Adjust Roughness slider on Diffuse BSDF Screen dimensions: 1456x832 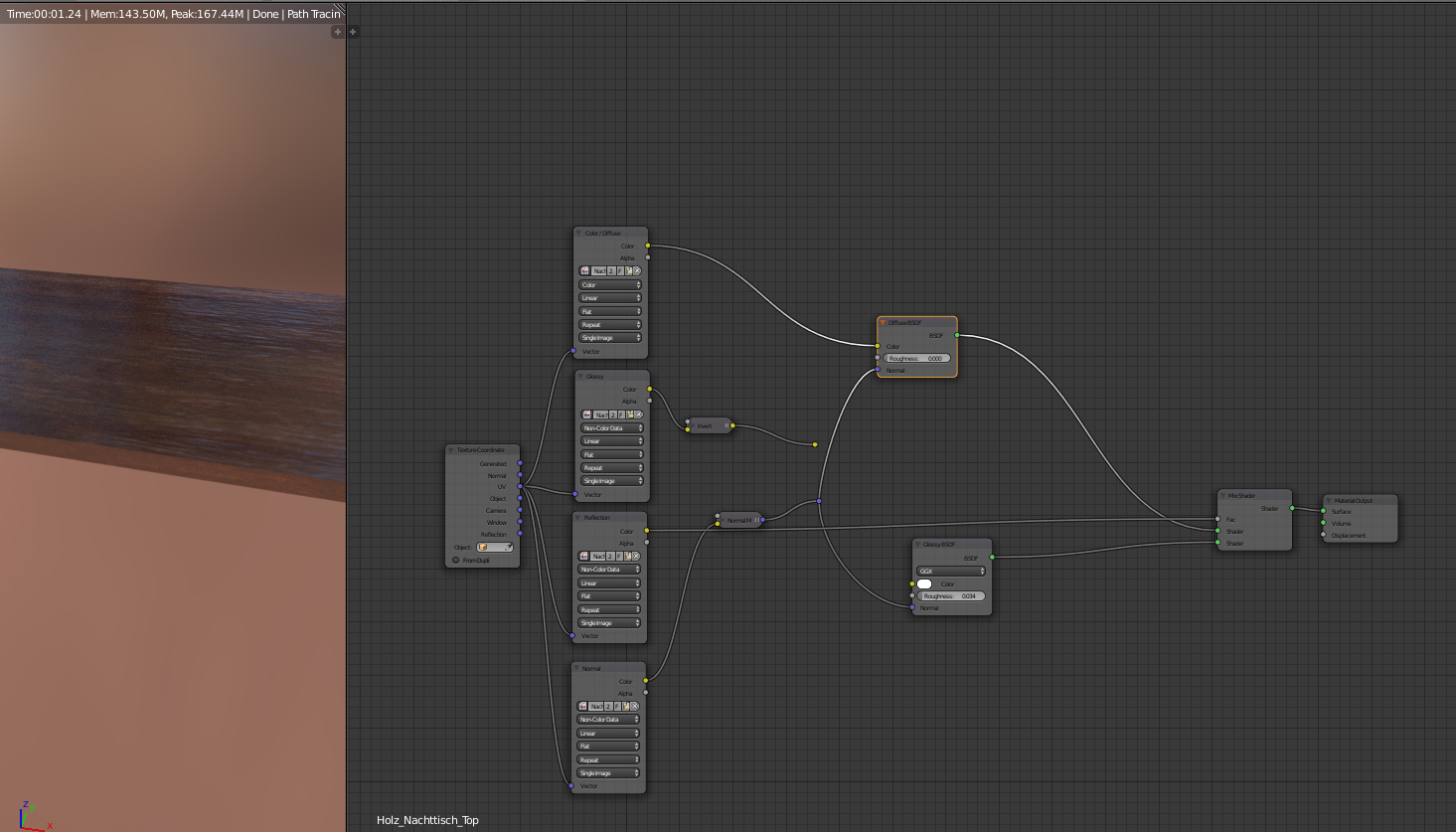coord(917,358)
